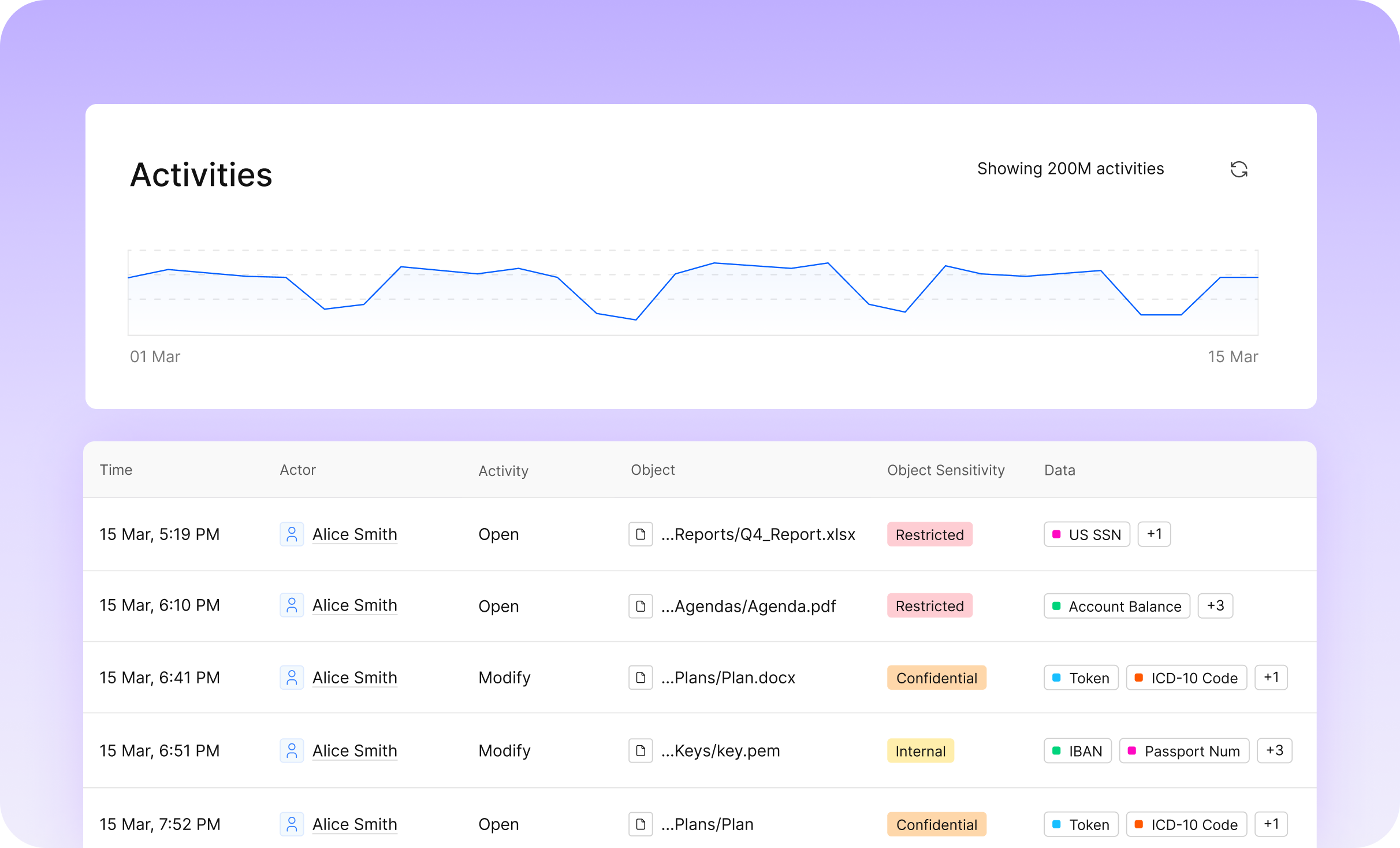Sort by the Time column header

click(116, 470)
